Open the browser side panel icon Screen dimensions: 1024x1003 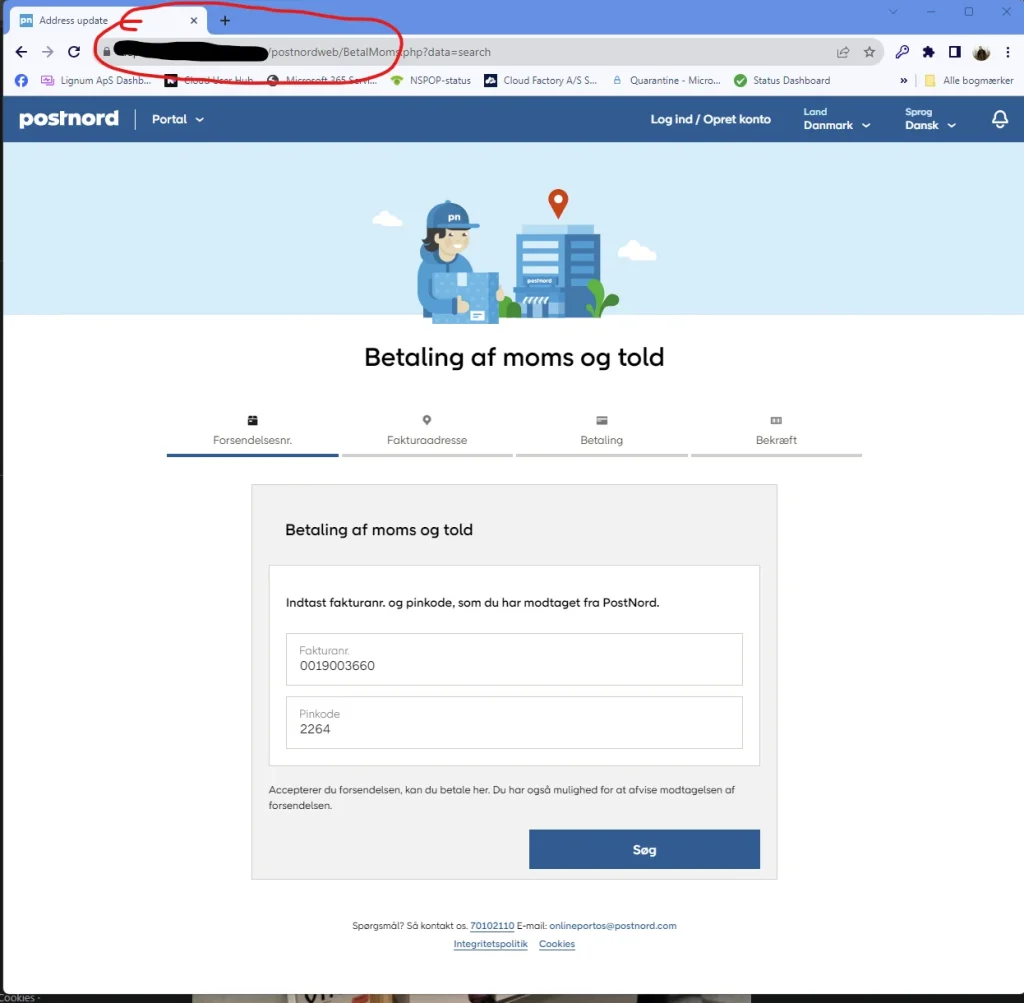955,52
